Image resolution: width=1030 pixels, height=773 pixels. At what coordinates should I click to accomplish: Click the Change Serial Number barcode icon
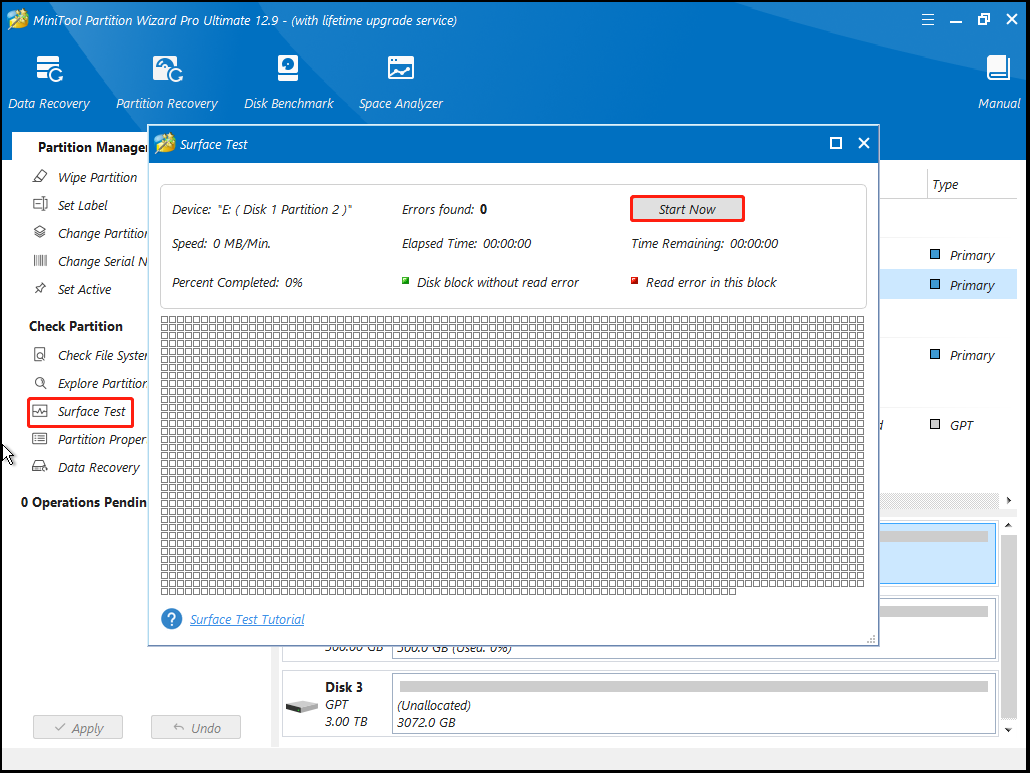click(x=40, y=261)
